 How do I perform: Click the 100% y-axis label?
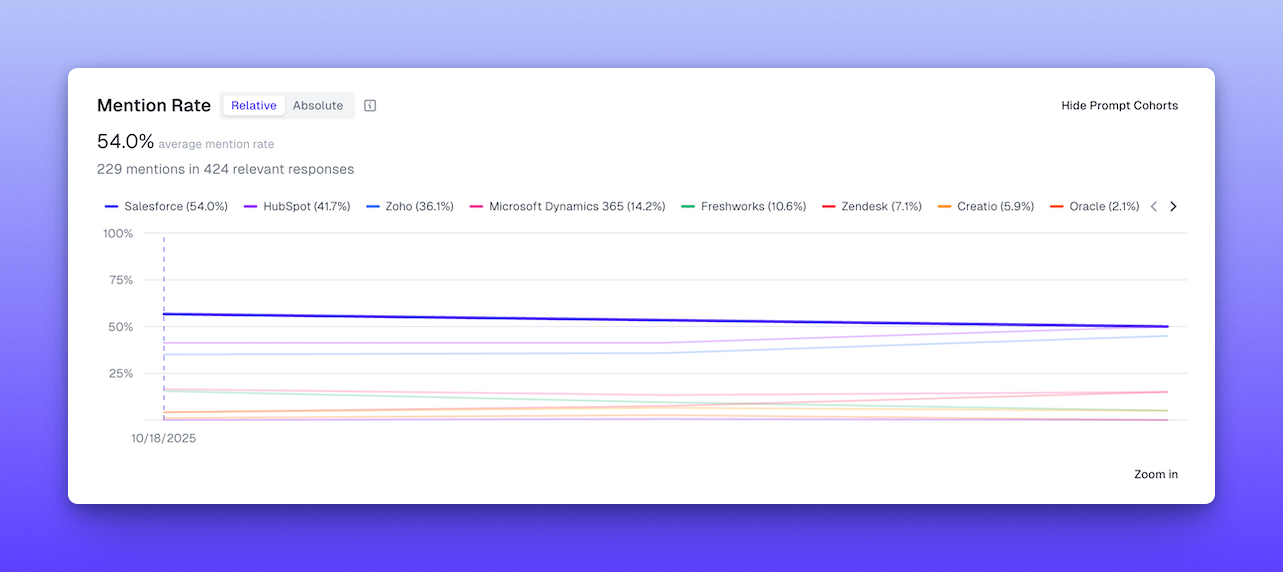[117, 234]
